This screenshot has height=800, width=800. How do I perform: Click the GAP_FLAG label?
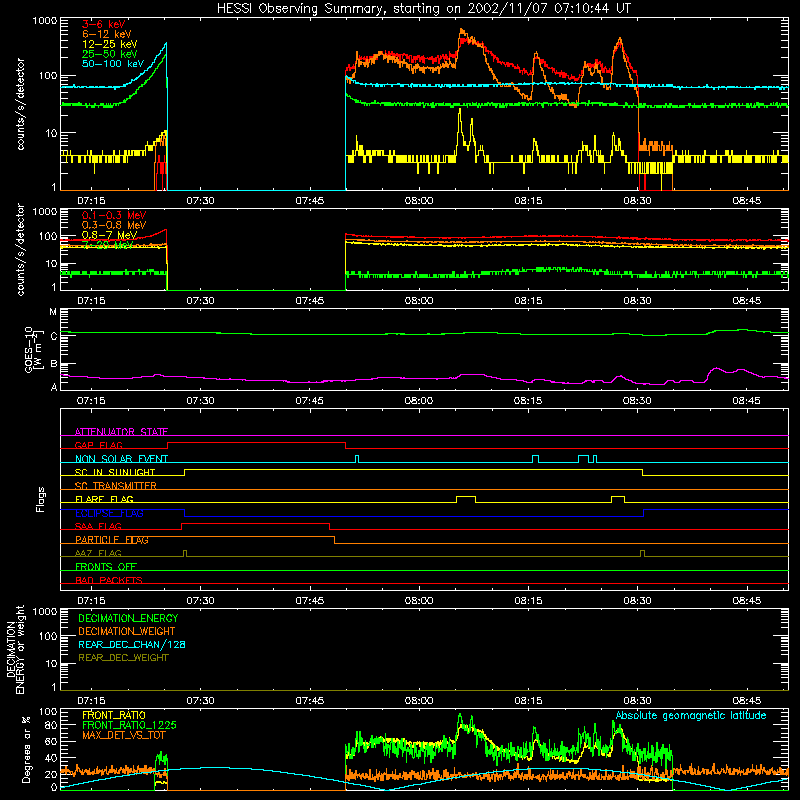point(98,445)
